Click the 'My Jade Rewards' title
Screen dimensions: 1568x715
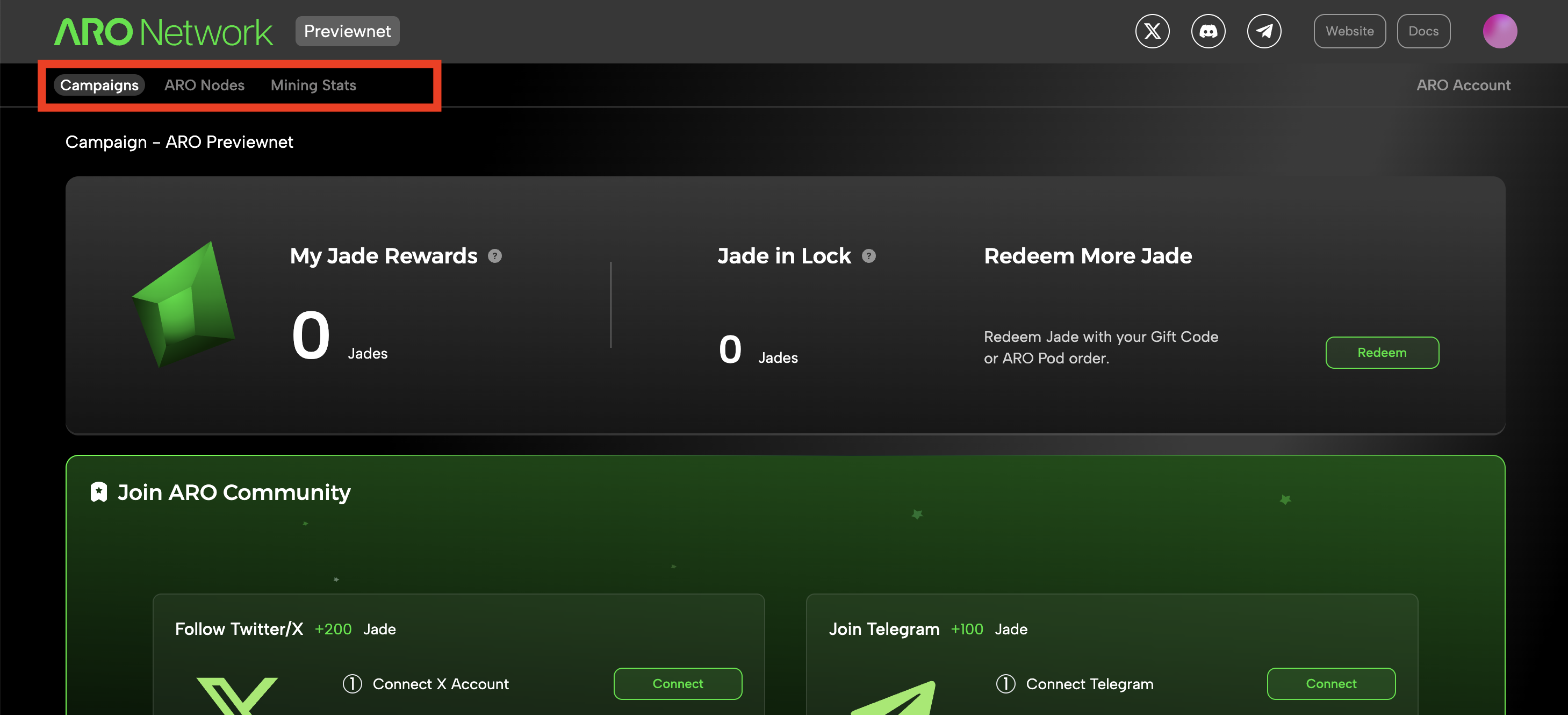coord(384,256)
